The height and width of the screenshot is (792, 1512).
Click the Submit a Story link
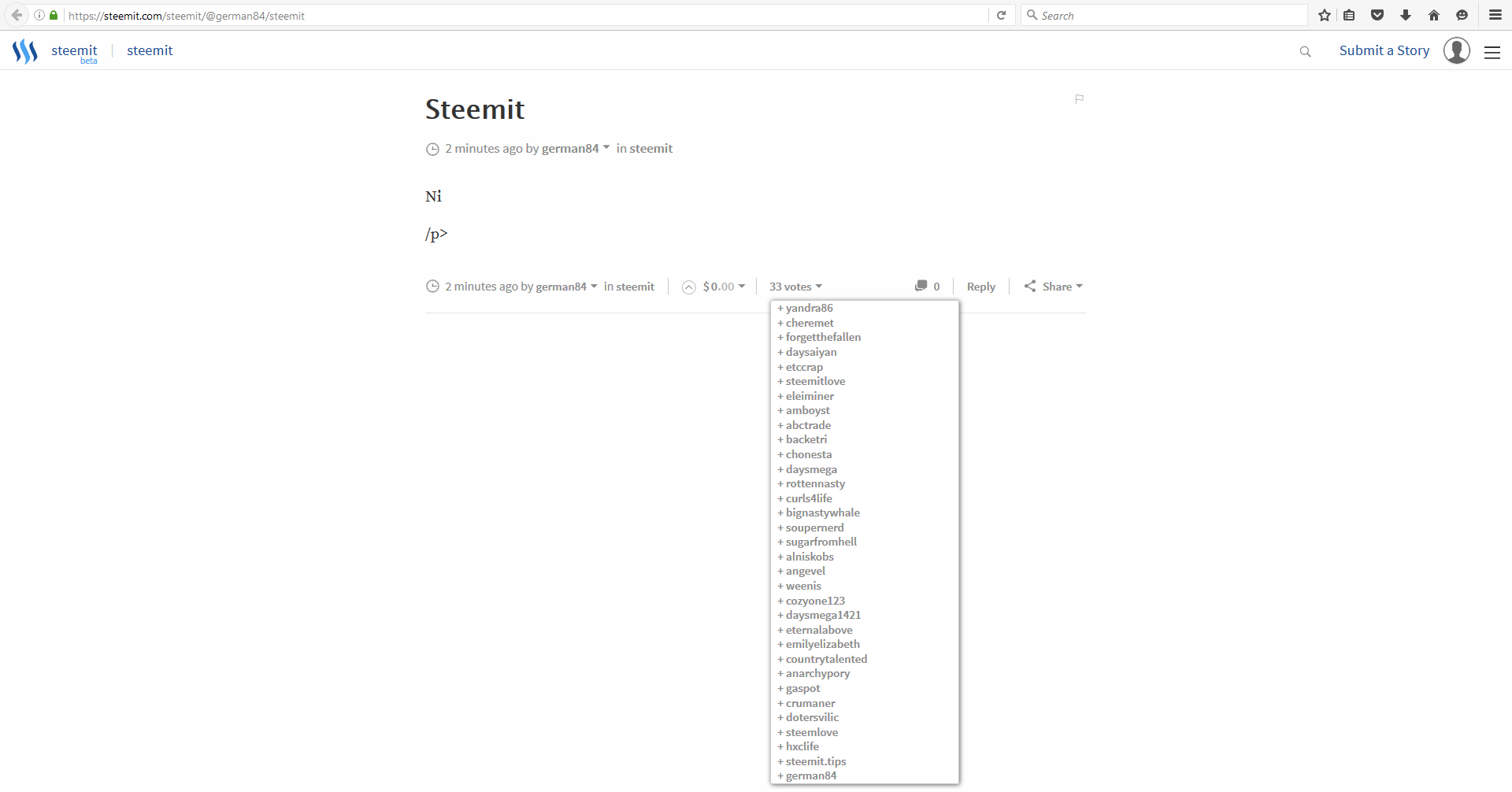coord(1384,50)
